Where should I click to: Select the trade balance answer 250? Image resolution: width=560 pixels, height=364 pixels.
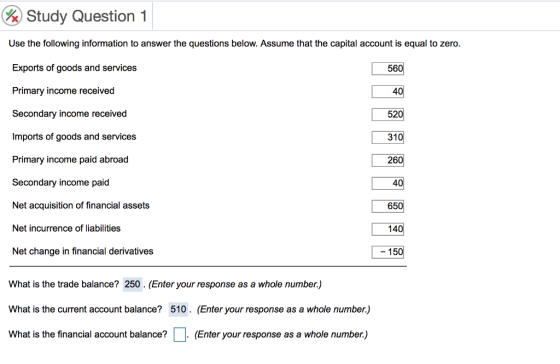pyautogui.click(x=132, y=284)
